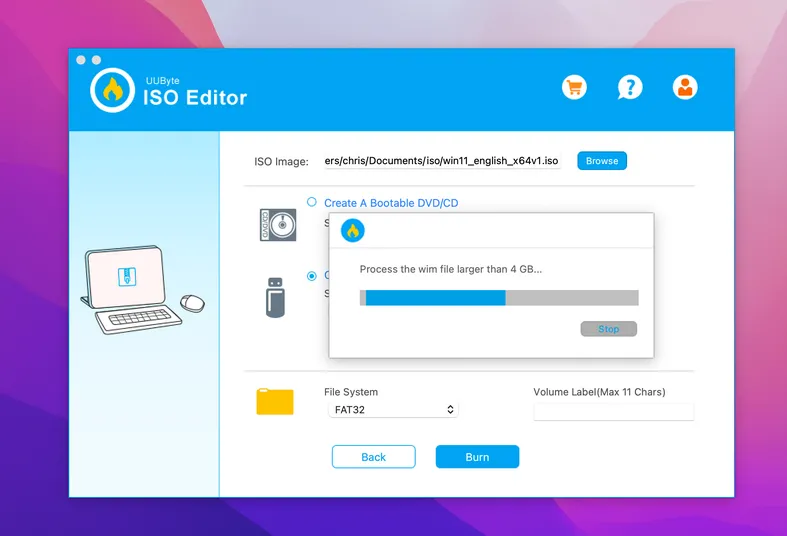Click the Volume Label text field
This screenshot has height=536, width=787.
click(x=613, y=411)
